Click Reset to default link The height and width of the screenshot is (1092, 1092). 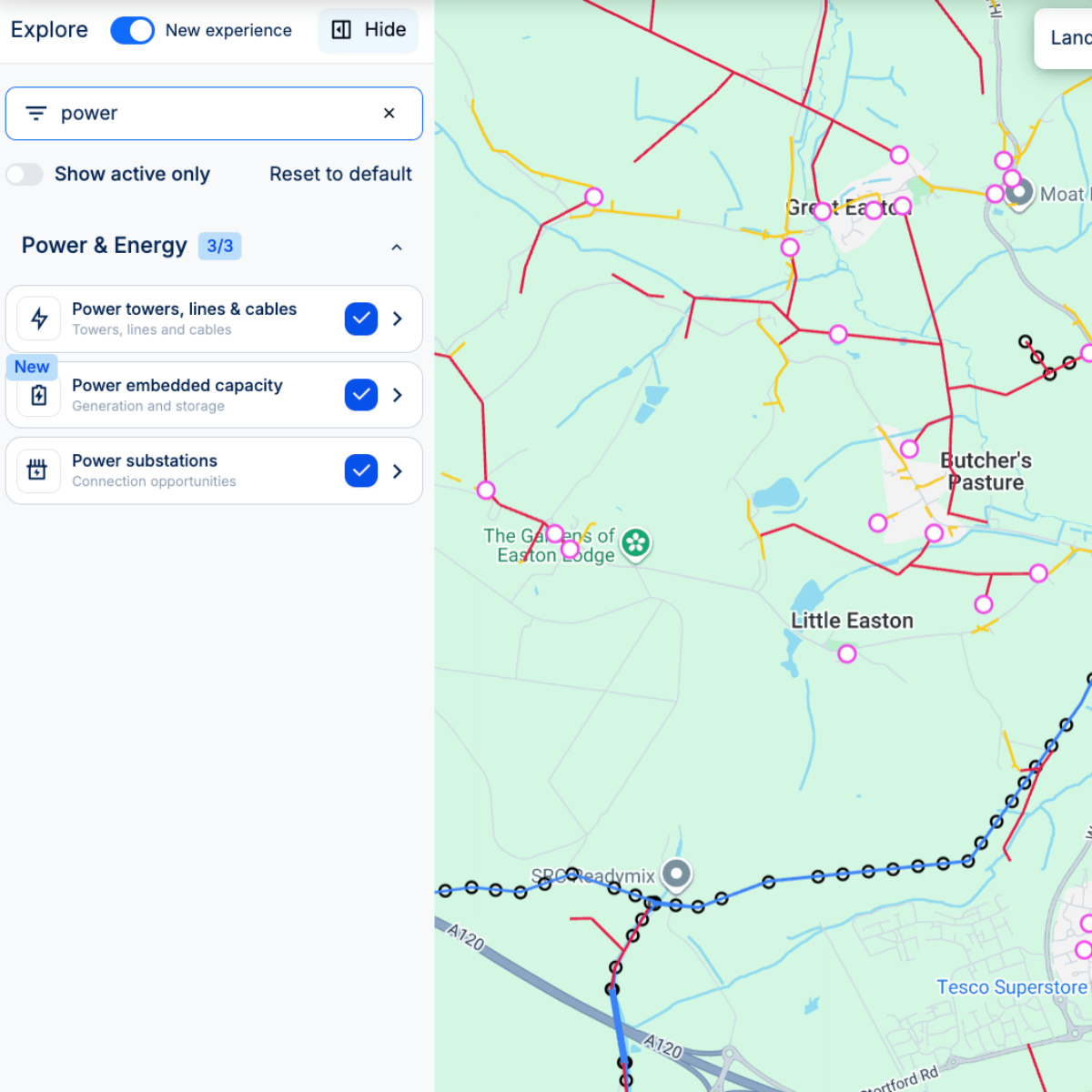(340, 174)
